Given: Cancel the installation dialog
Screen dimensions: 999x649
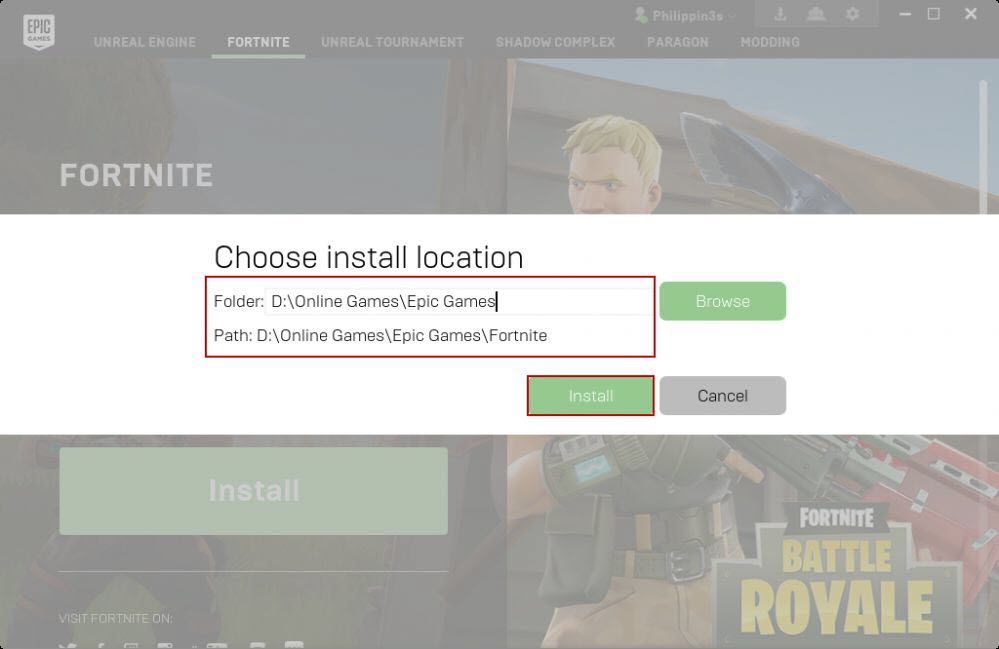Looking at the screenshot, I should 723,395.
